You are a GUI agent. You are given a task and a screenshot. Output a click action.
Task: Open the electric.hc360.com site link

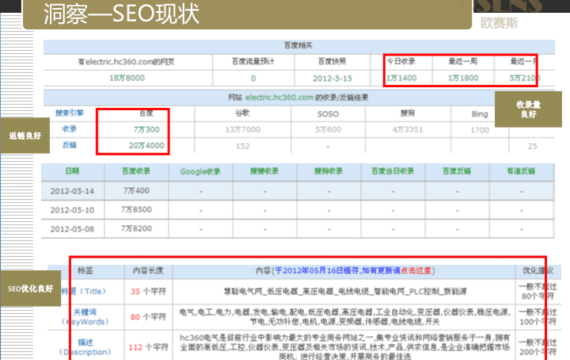[x=279, y=97]
